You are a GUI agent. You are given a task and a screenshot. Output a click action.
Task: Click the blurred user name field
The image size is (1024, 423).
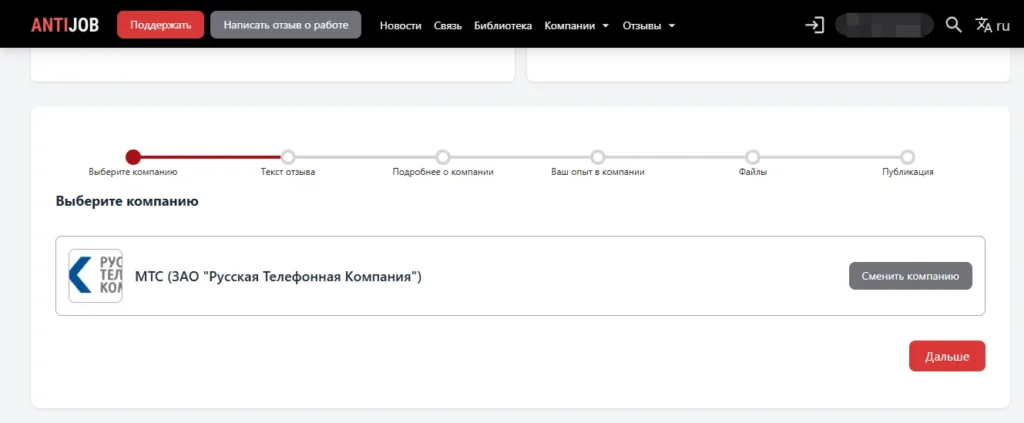click(x=884, y=25)
